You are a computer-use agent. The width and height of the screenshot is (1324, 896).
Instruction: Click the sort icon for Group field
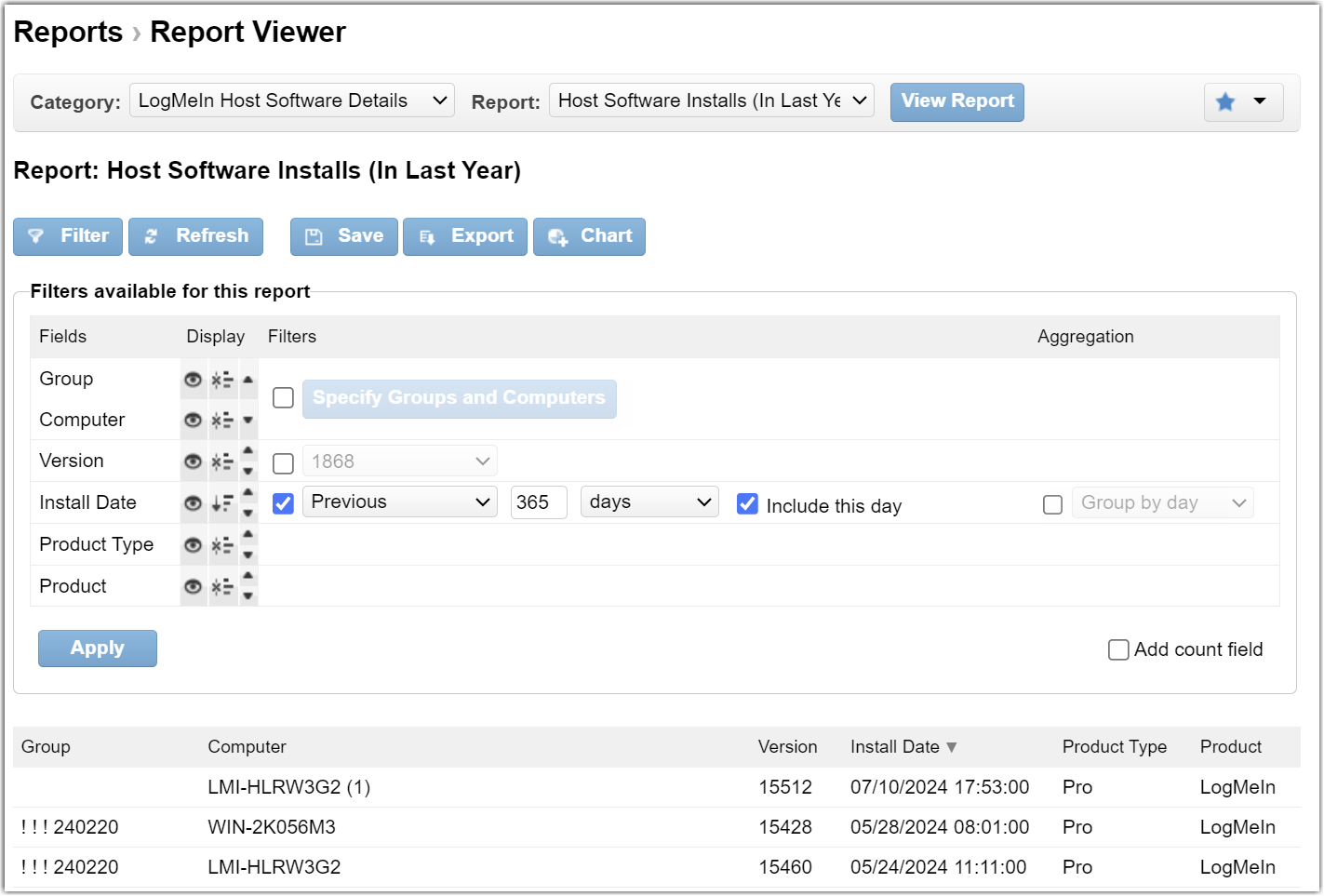tap(222, 380)
